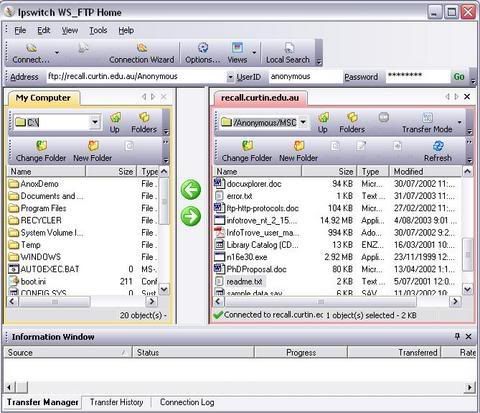Expand the Address dropdown list
This screenshot has height=413, width=480.
[230, 77]
